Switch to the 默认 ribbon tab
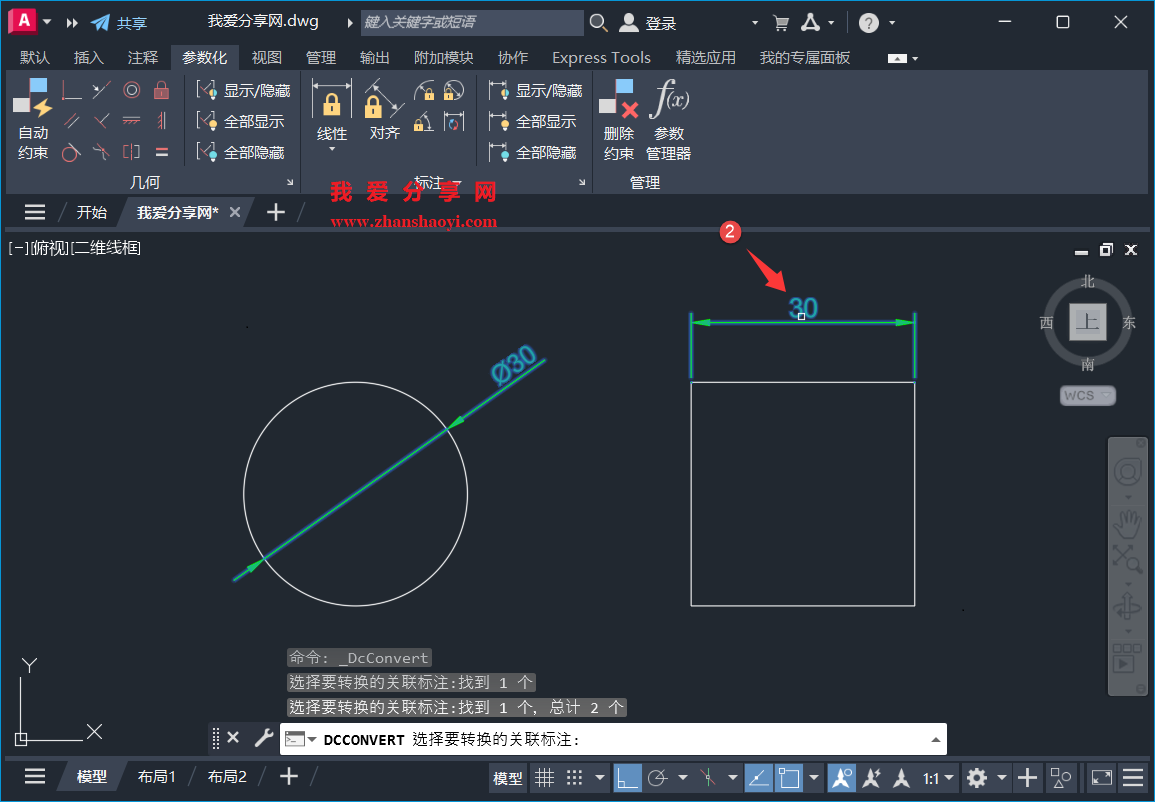This screenshot has width=1155, height=802. pos(34,57)
